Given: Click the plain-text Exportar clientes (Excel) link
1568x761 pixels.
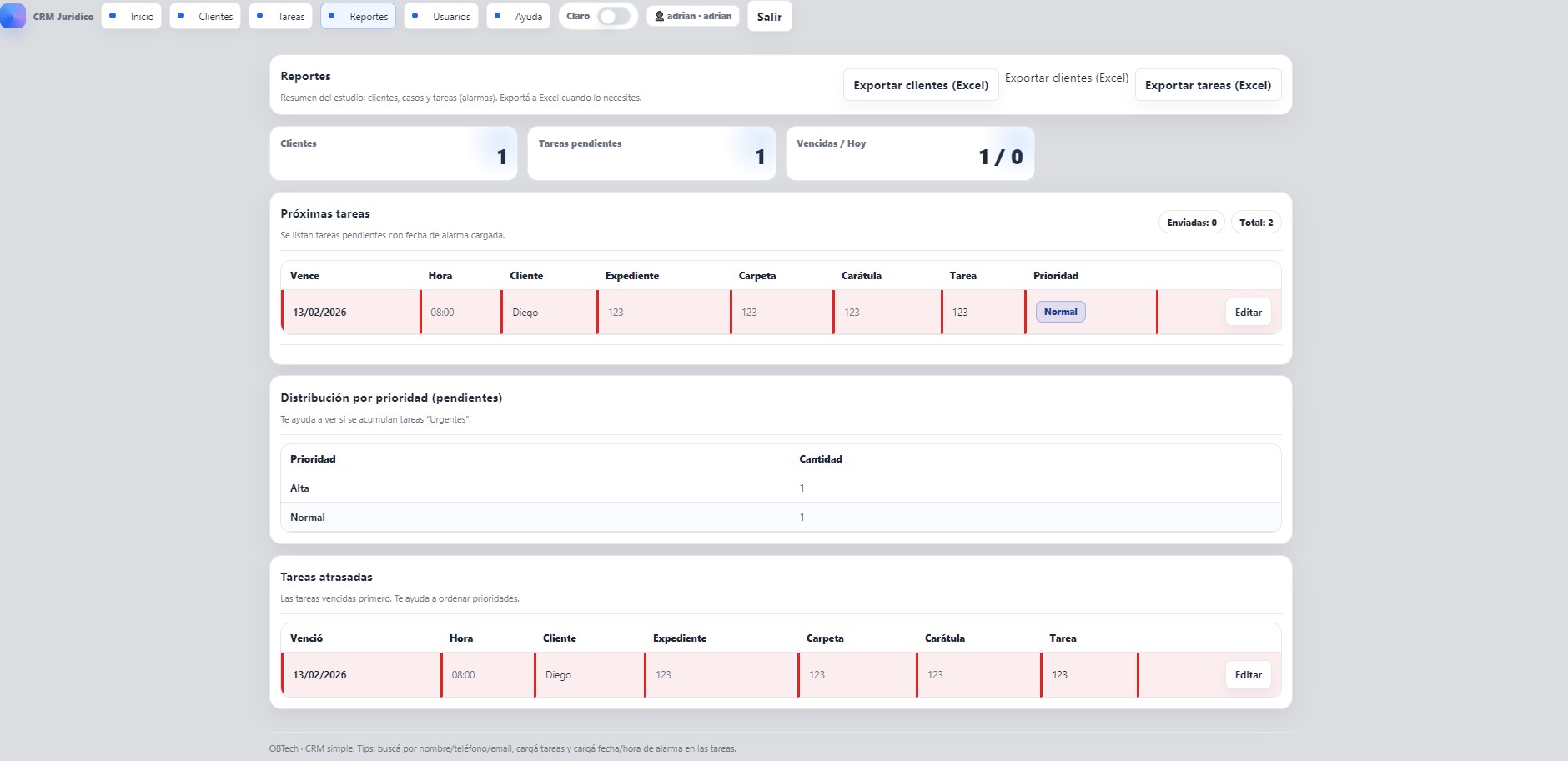Looking at the screenshot, I should [1066, 78].
